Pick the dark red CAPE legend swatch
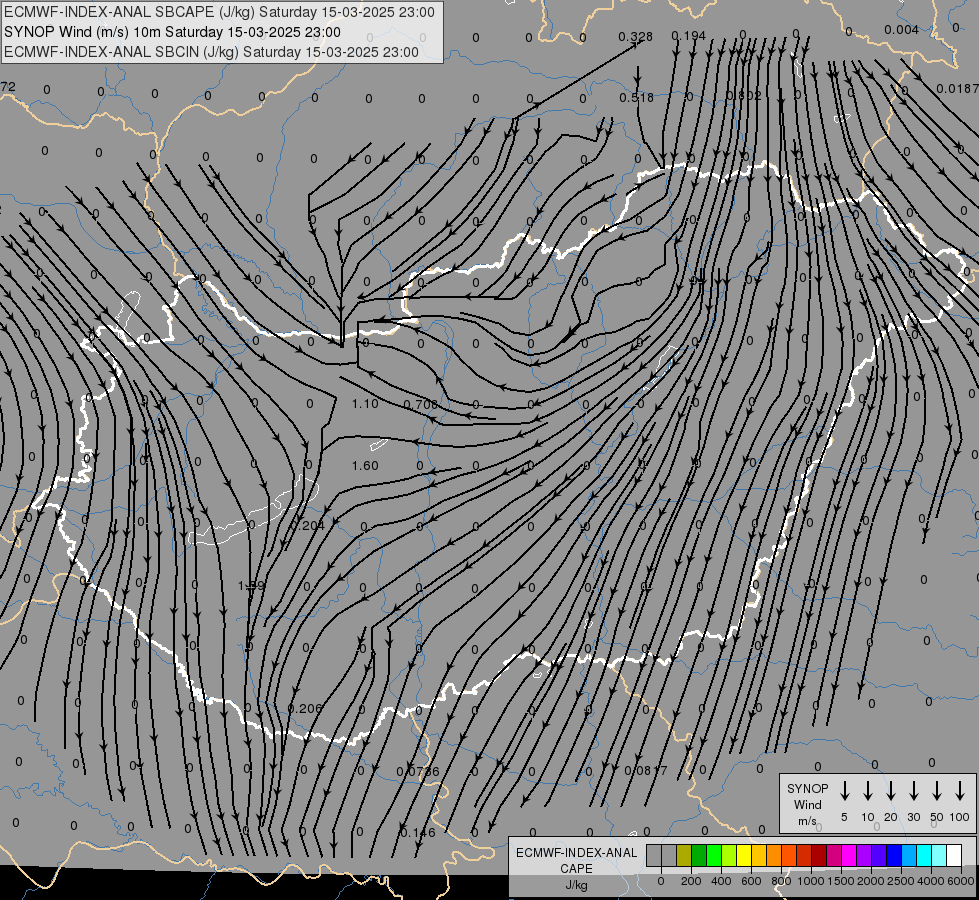This screenshot has width=979, height=900. point(819,855)
